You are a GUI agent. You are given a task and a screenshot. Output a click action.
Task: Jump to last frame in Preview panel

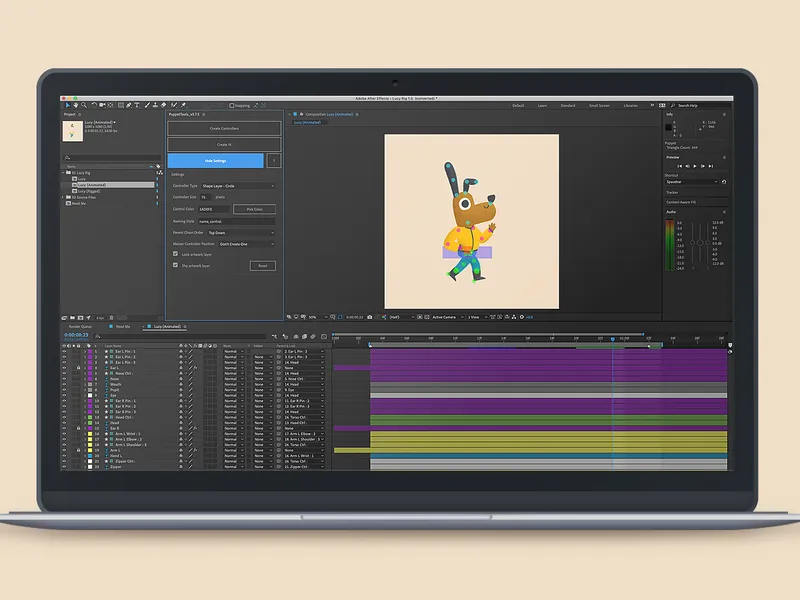[x=711, y=166]
